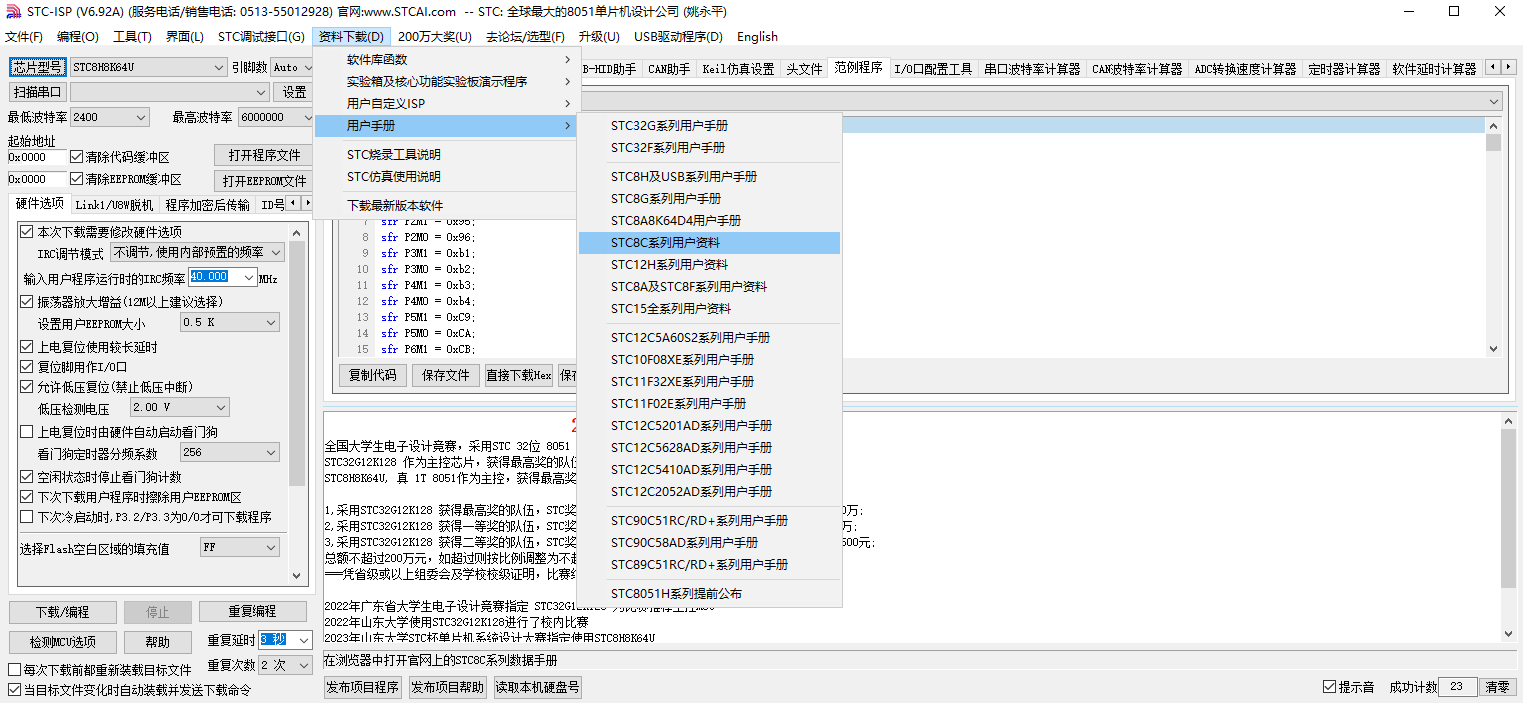Open the 串口波特率计算器 tab
This screenshot has height=703, width=1523.
[x=1032, y=69]
